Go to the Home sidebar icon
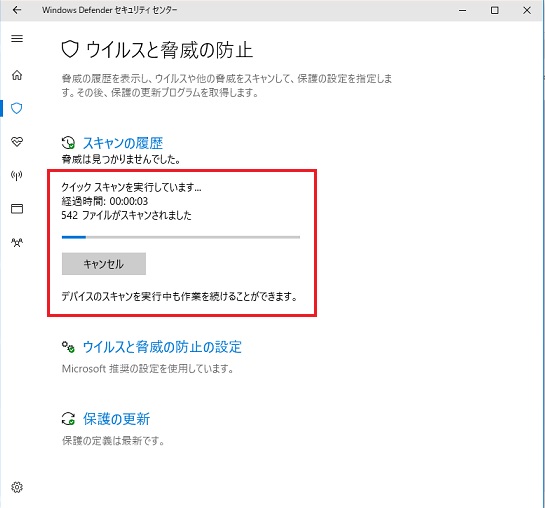Viewport: 545px width, 508px height. pyautogui.click(x=17, y=75)
